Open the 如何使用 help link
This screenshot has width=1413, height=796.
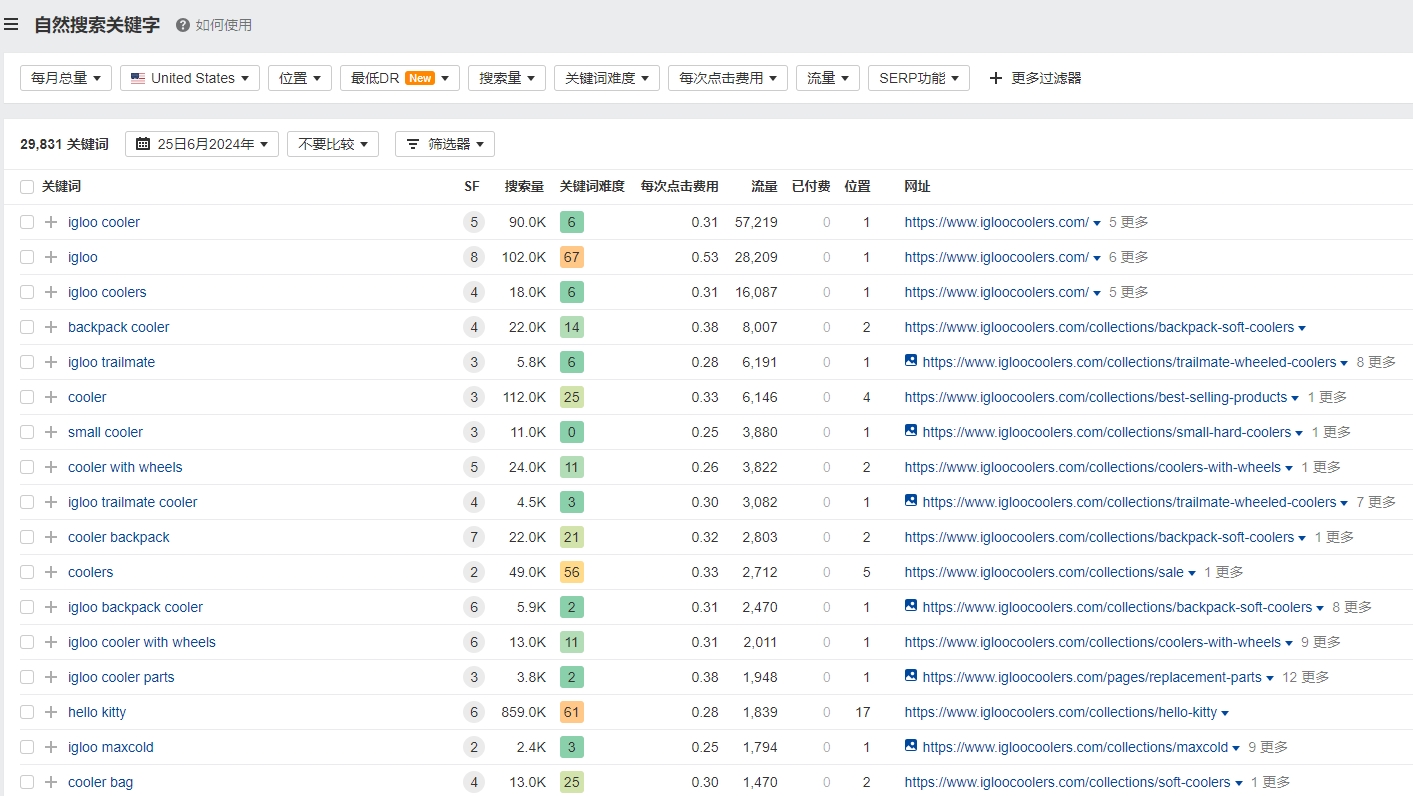coord(224,25)
